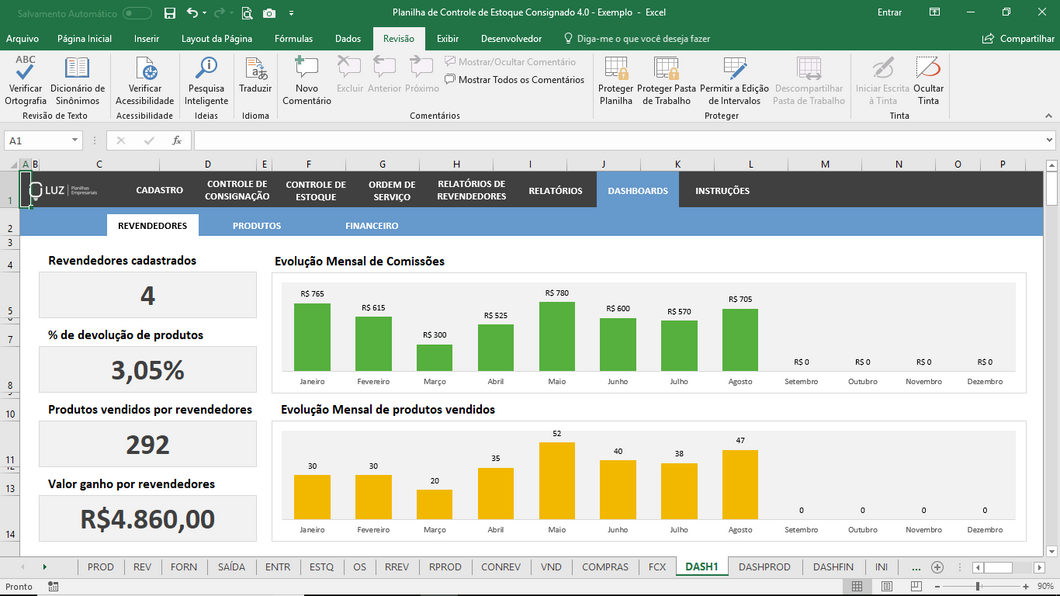Open INSTRUÇÕES section
The image size is (1060, 596).
click(722, 191)
